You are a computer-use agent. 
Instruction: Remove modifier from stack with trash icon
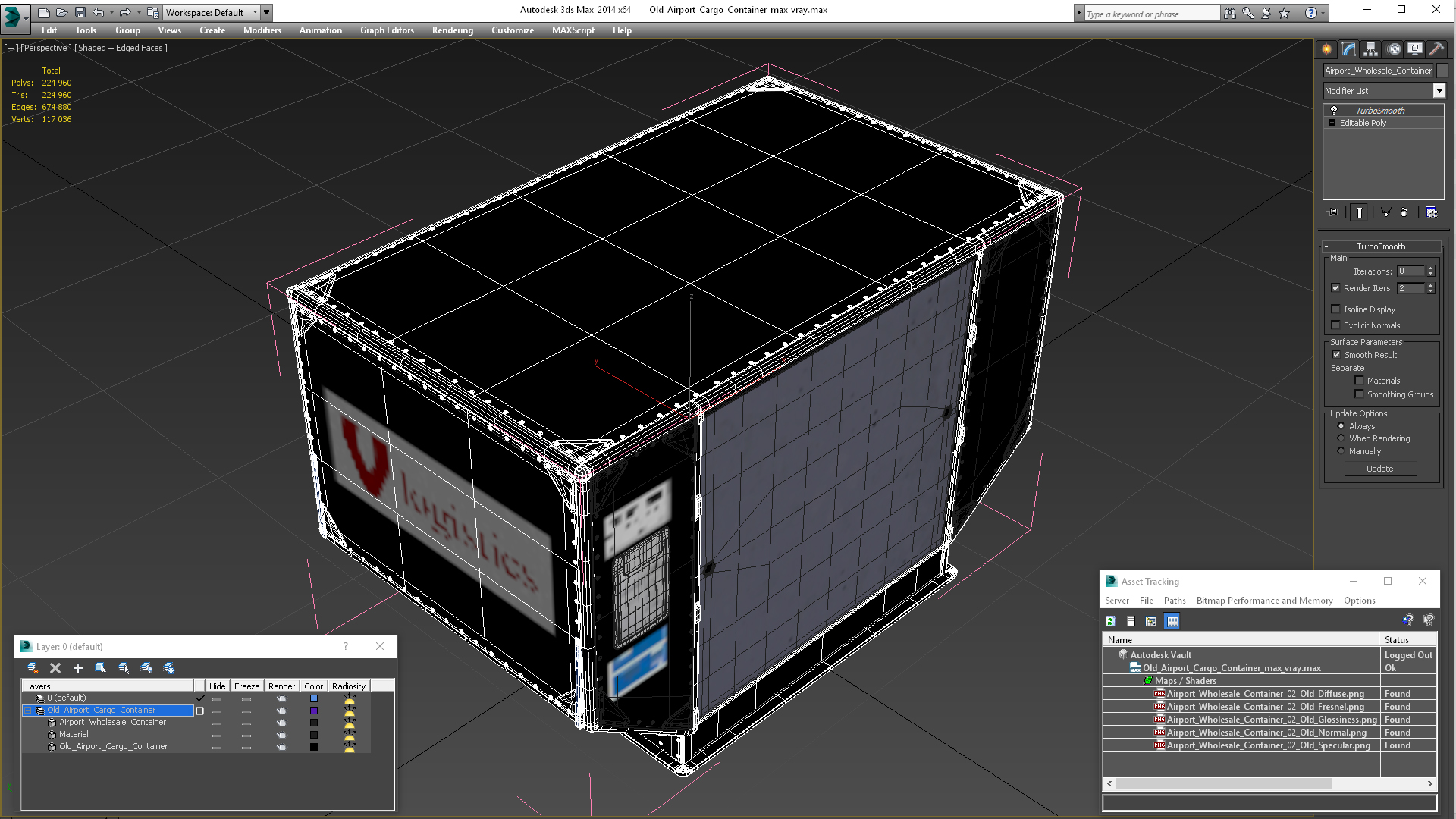pos(1404,212)
